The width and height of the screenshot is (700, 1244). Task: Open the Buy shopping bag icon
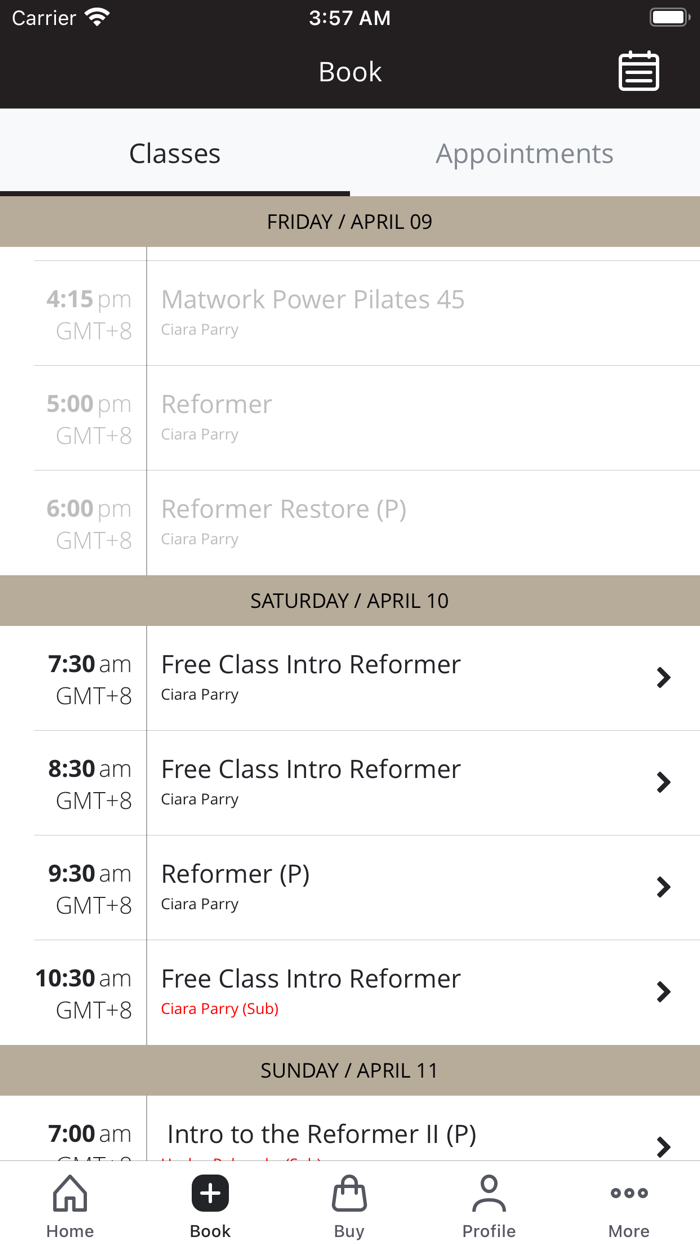coord(349,1193)
